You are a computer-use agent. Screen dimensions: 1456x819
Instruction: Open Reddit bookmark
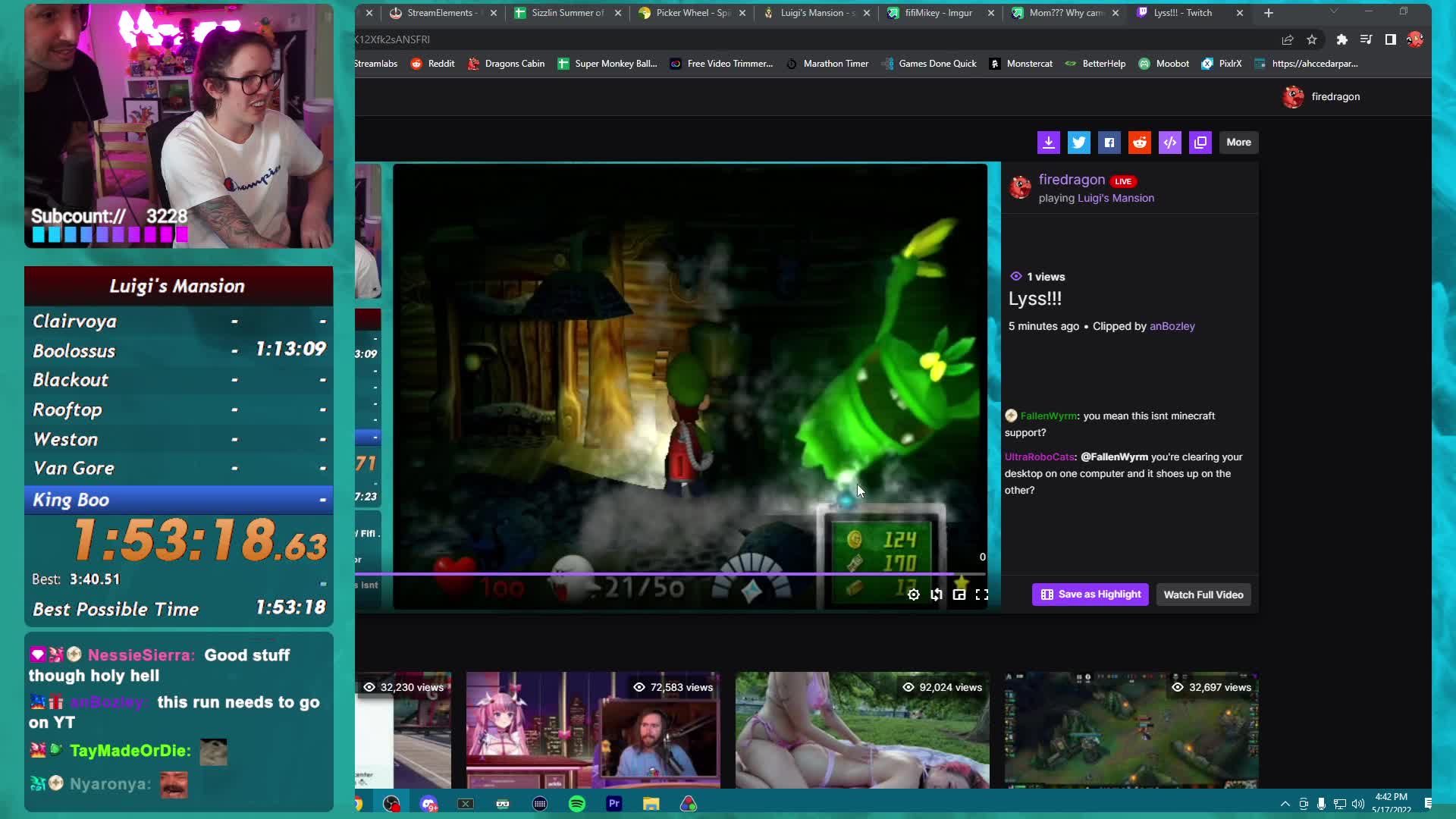tap(432, 64)
